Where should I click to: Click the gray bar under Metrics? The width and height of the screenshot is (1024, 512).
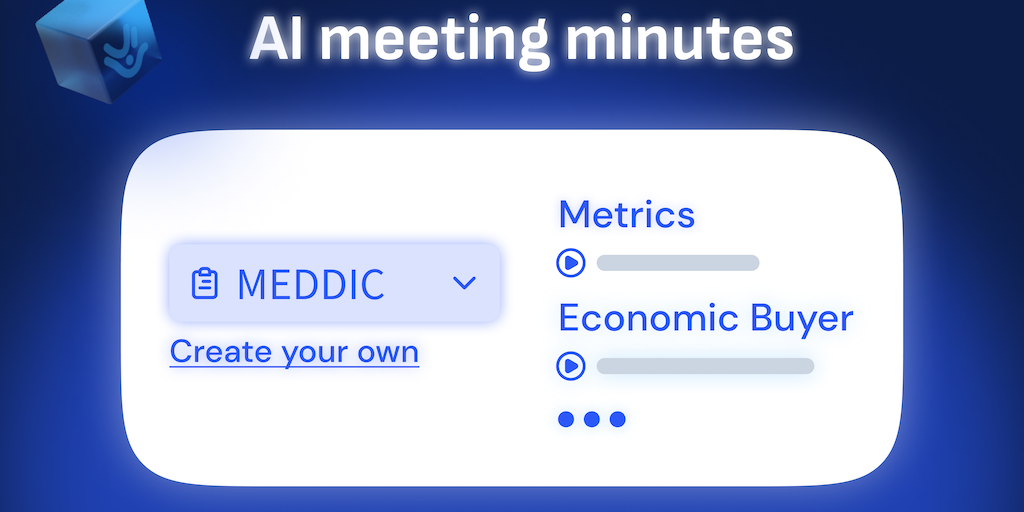pos(678,263)
